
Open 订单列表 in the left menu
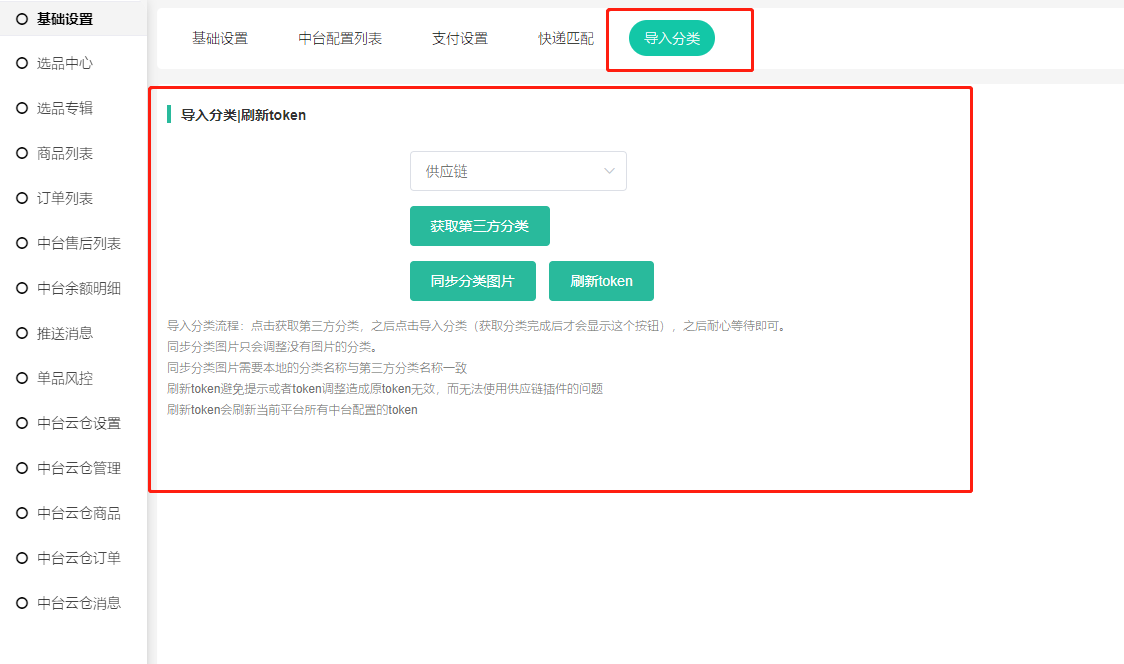[x=65, y=198]
